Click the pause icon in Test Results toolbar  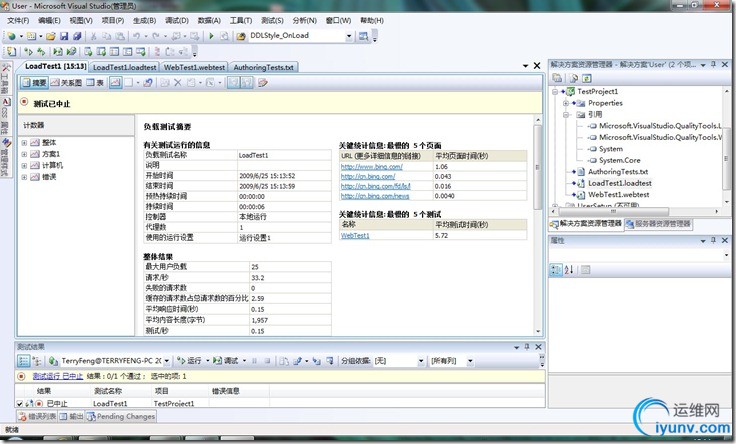[254, 361]
